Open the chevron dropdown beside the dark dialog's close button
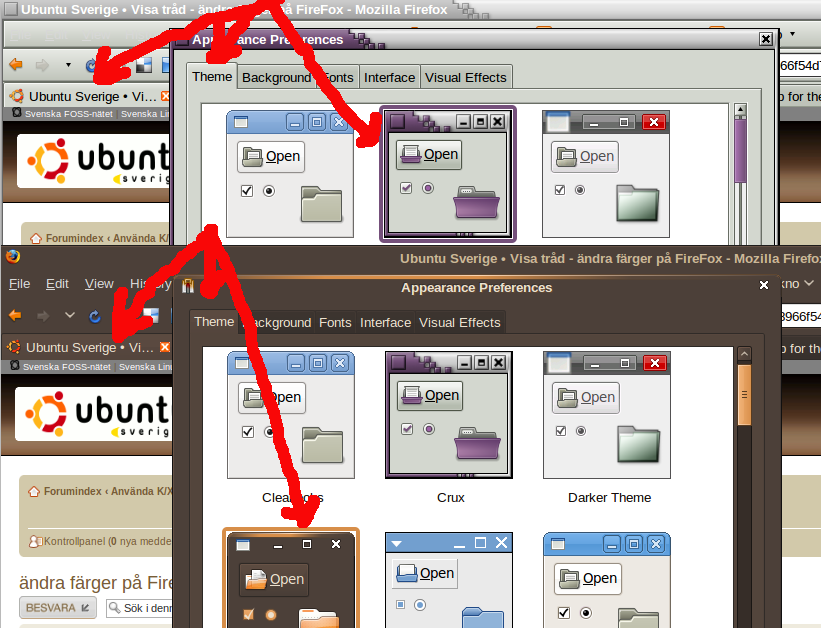This screenshot has width=821, height=628. pyautogui.click(x=809, y=283)
